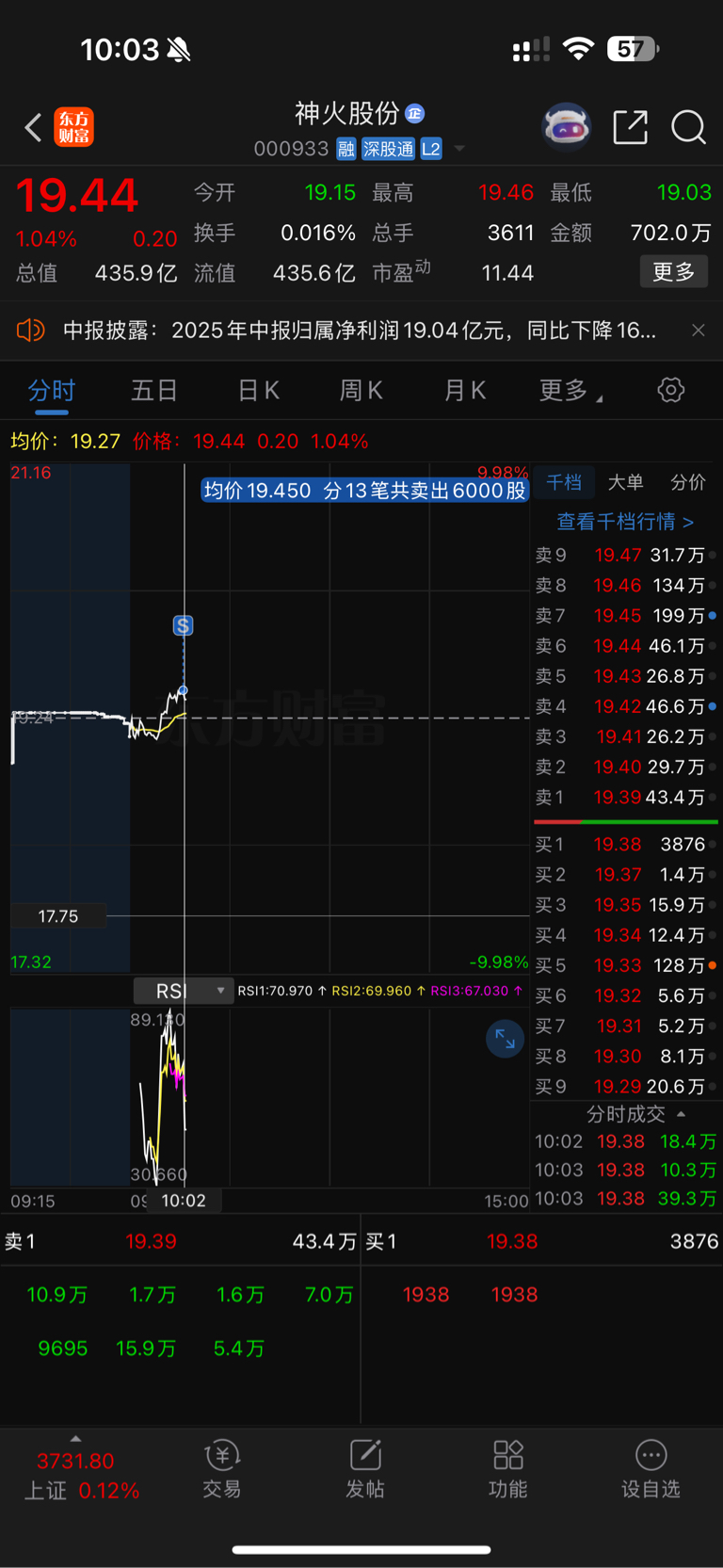The height and width of the screenshot is (1568, 723).
Task: Tap the 10:02 trade record 18.4万
Action: (x=626, y=1141)
